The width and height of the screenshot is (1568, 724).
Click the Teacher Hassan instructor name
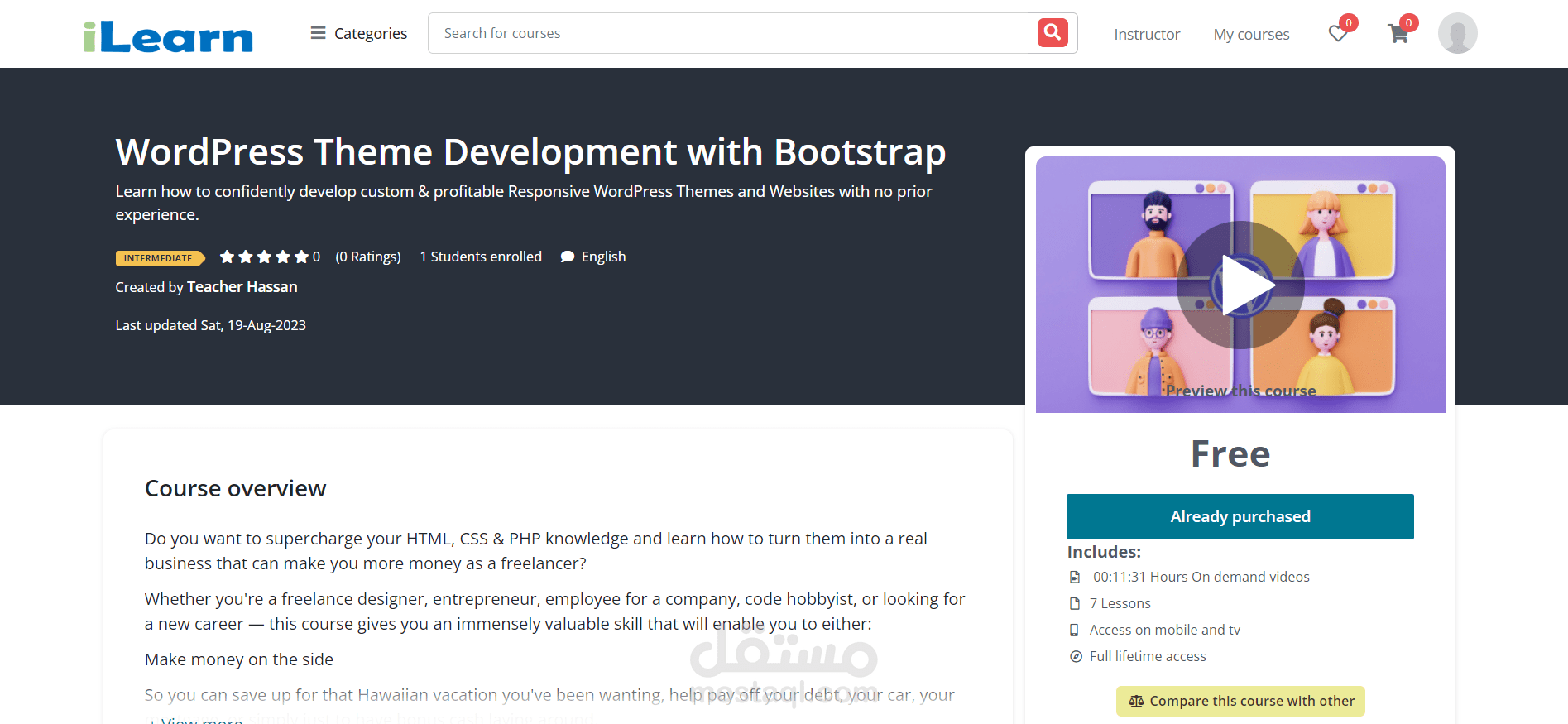[242, 286]
